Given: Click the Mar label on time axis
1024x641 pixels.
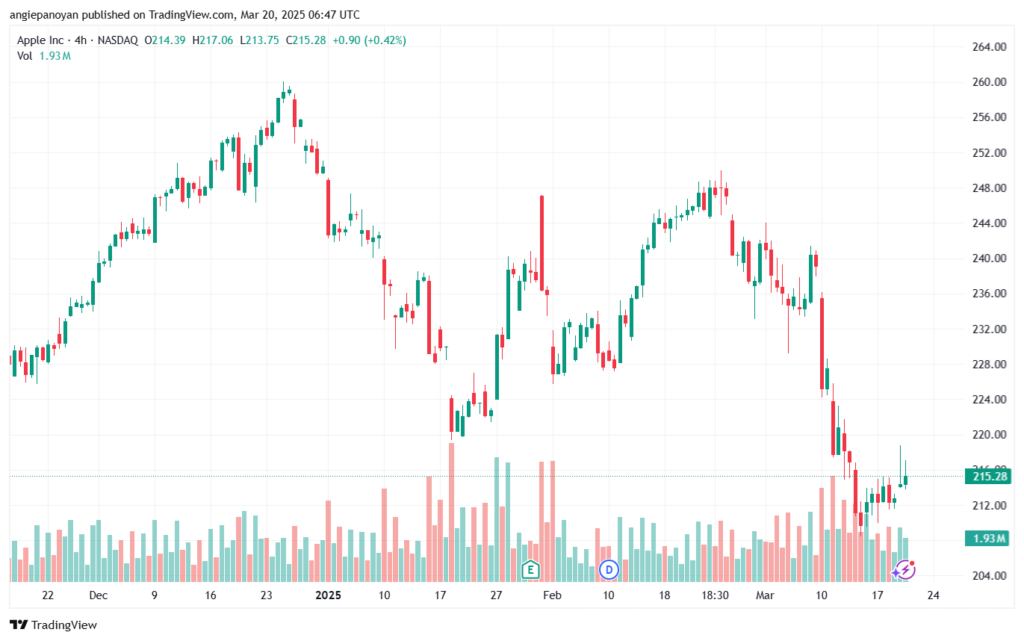Looking at the screenshot, I should click(765, 595).
